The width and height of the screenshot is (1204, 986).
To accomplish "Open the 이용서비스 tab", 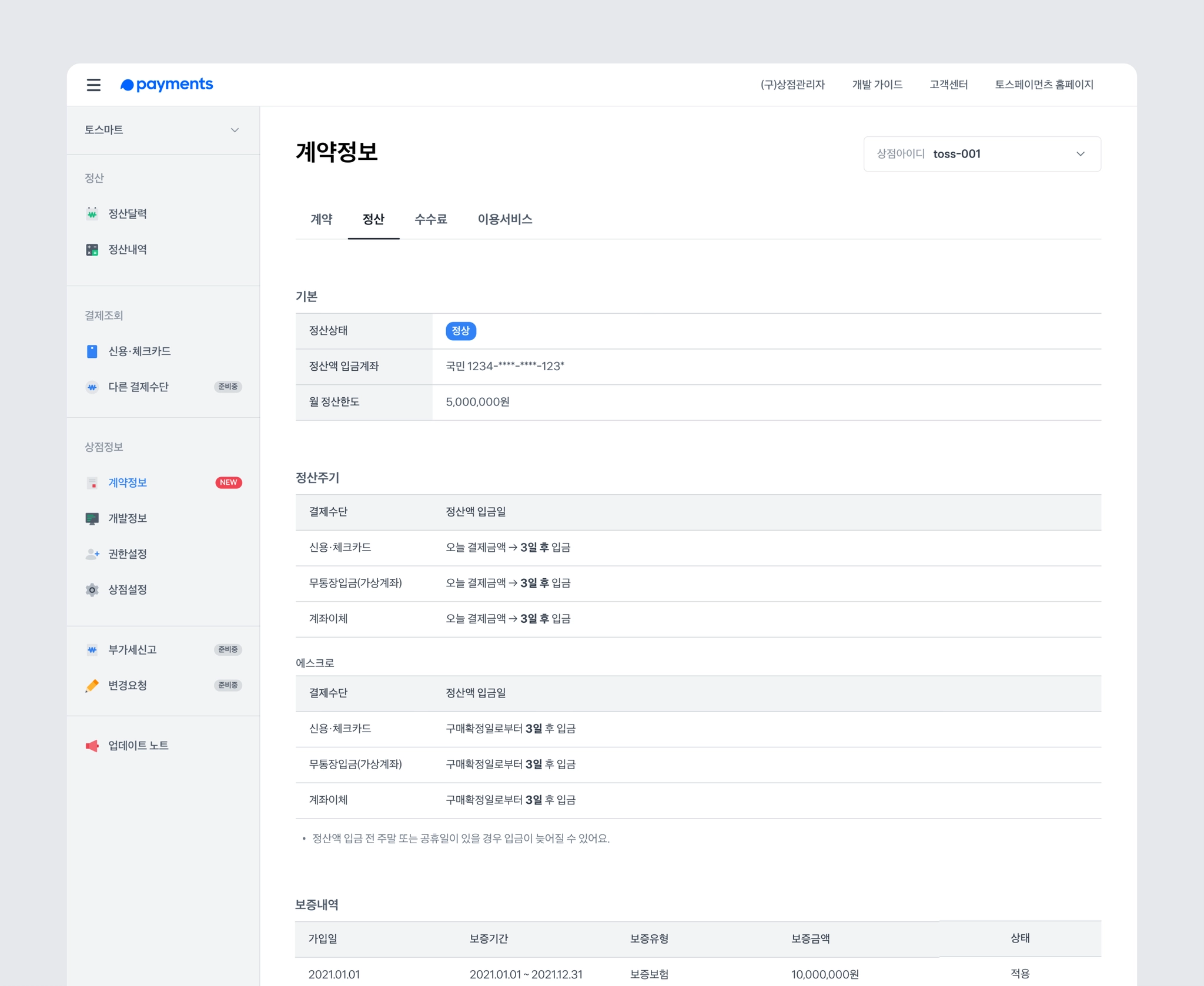I will [x=504, y=219].
